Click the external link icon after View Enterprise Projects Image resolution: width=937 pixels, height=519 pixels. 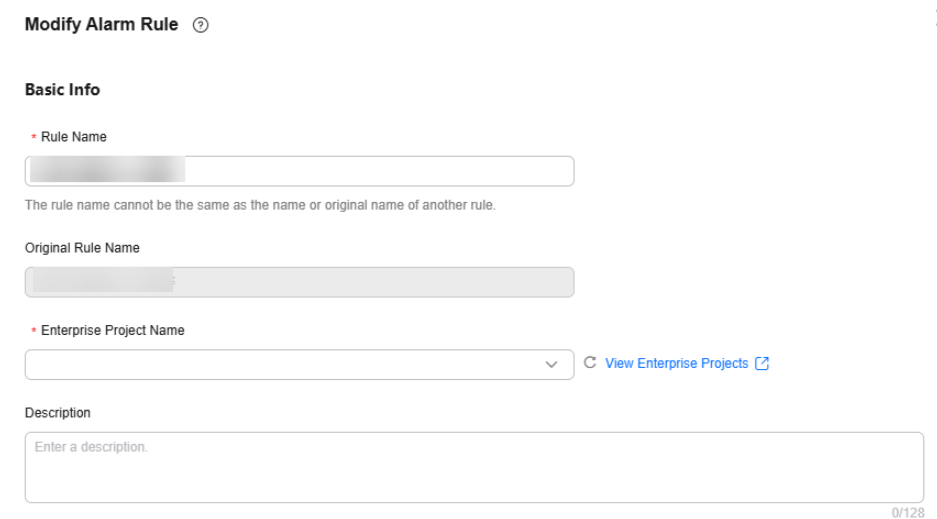[762, 363]
